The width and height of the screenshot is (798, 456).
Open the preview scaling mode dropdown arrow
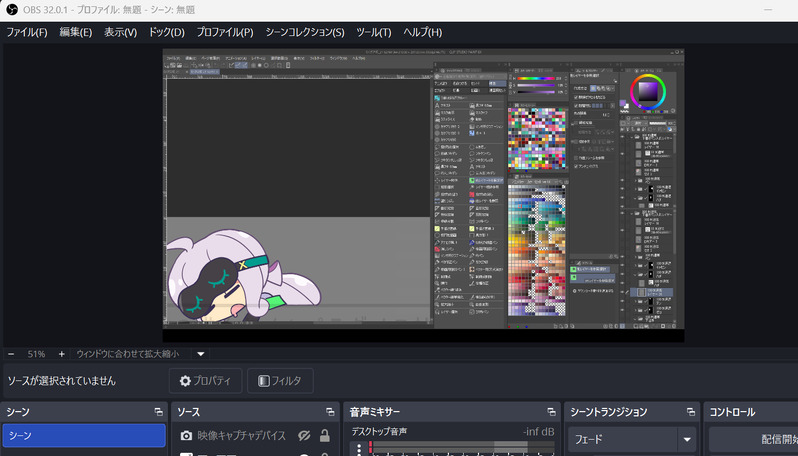point(201,354)
